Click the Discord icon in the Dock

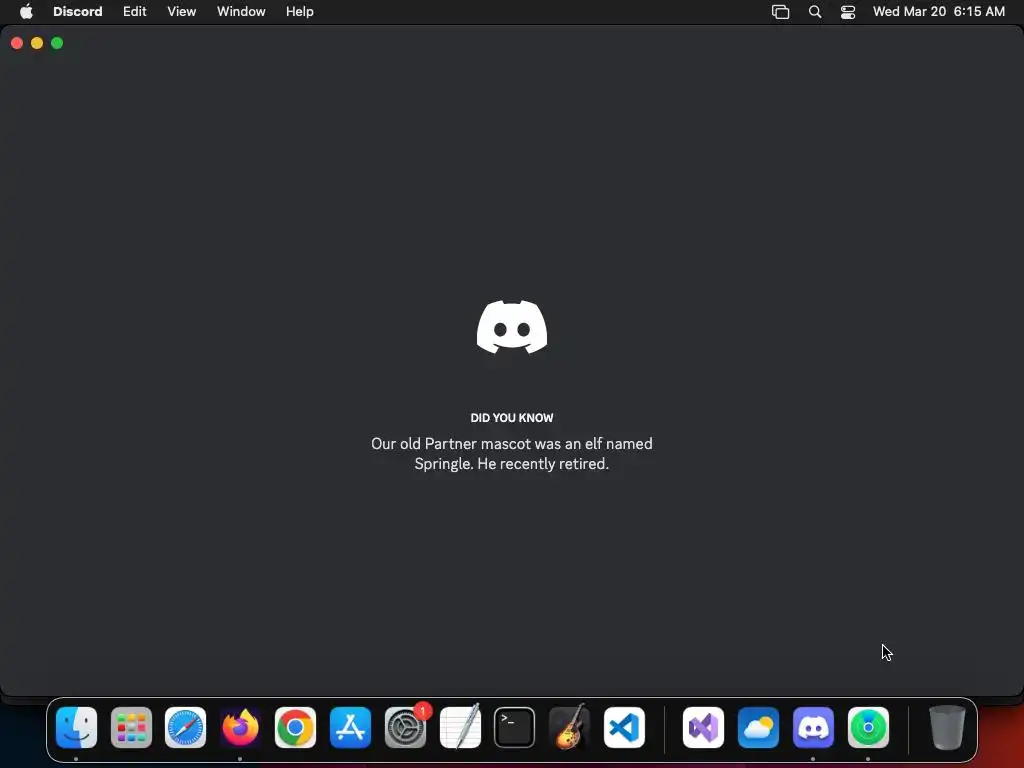click(x=813, y=728)
